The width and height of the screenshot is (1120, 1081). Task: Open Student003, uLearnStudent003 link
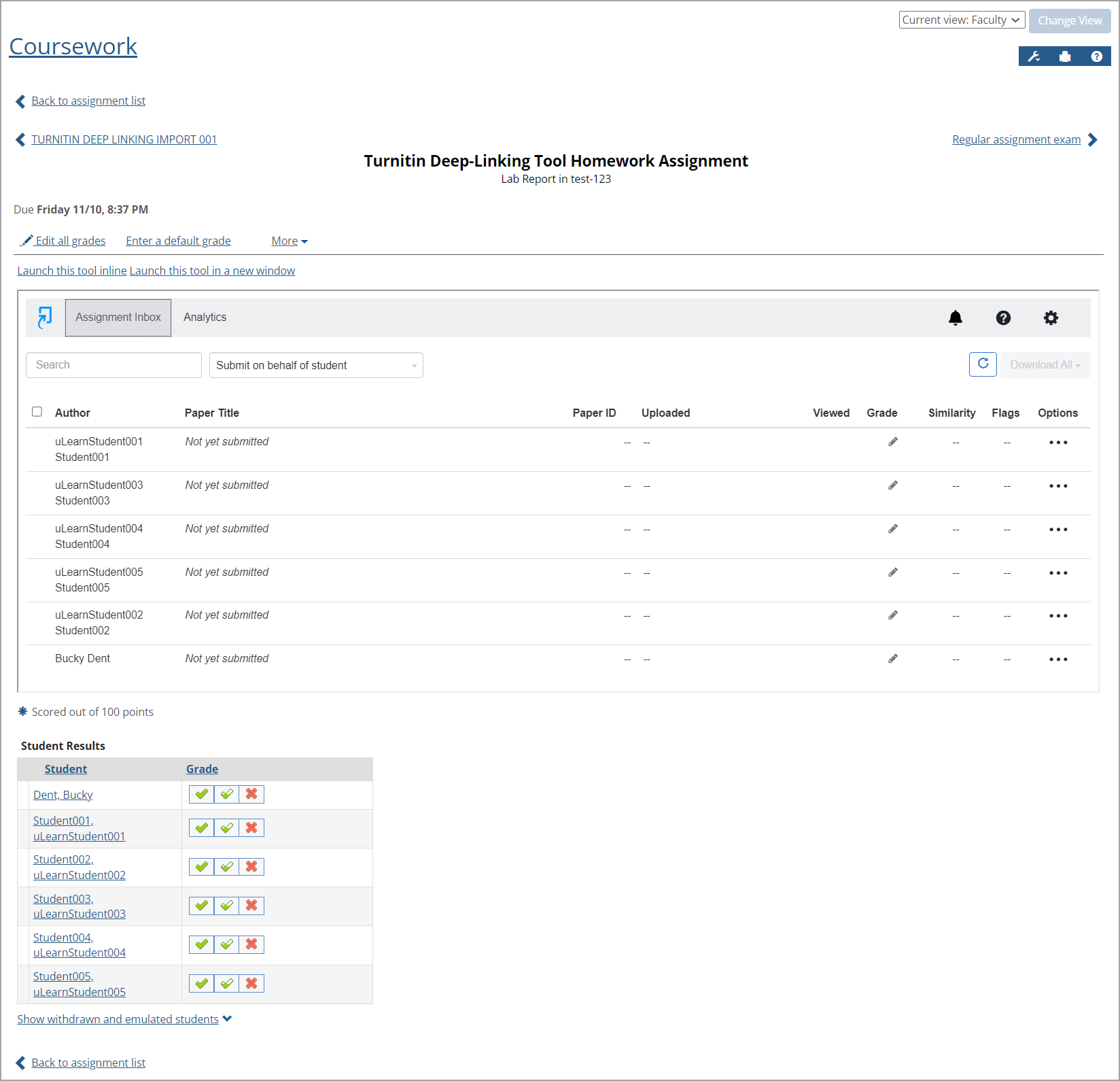(80, 906)
